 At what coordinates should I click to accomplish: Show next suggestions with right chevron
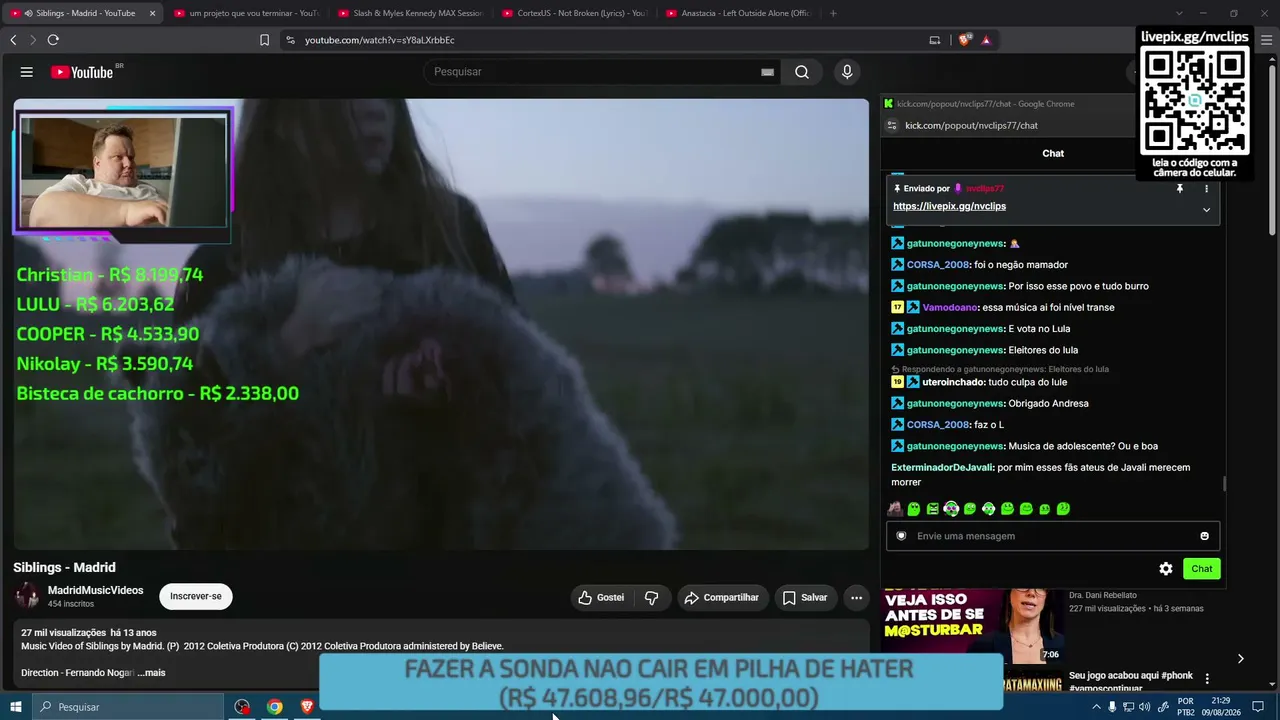(1240, 659)
